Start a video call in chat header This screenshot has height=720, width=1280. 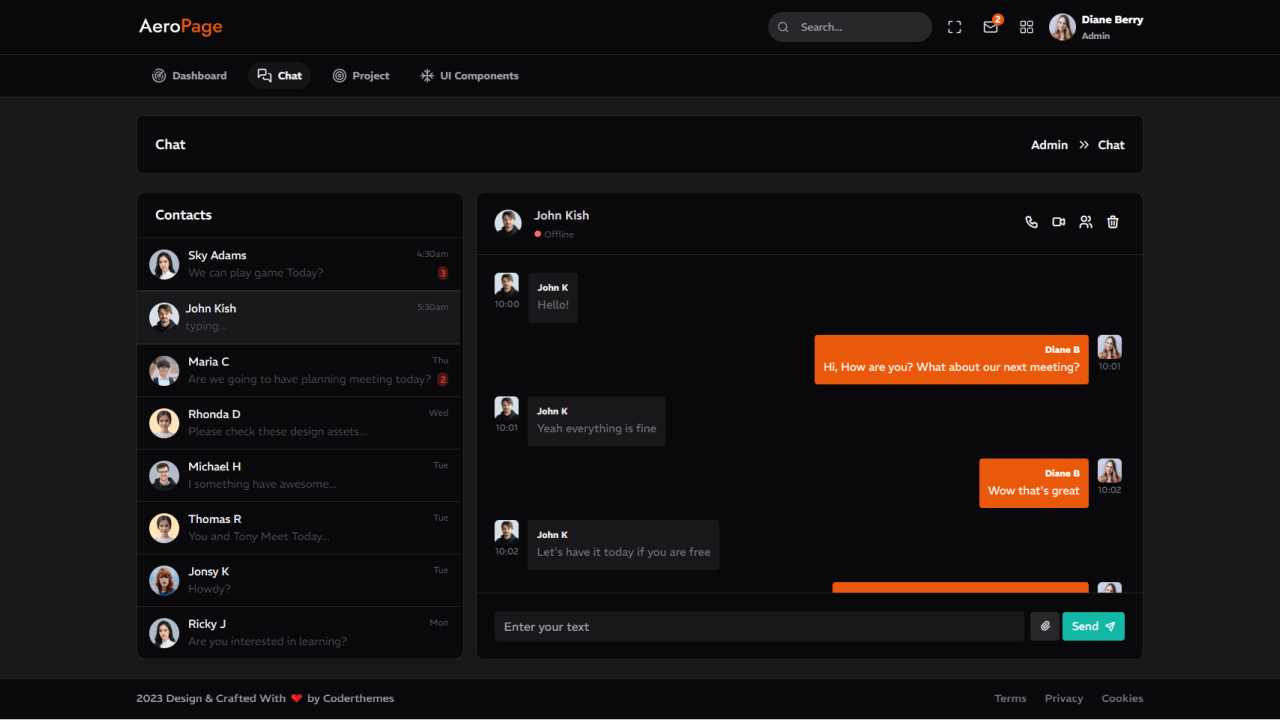tap(1058, 222)
